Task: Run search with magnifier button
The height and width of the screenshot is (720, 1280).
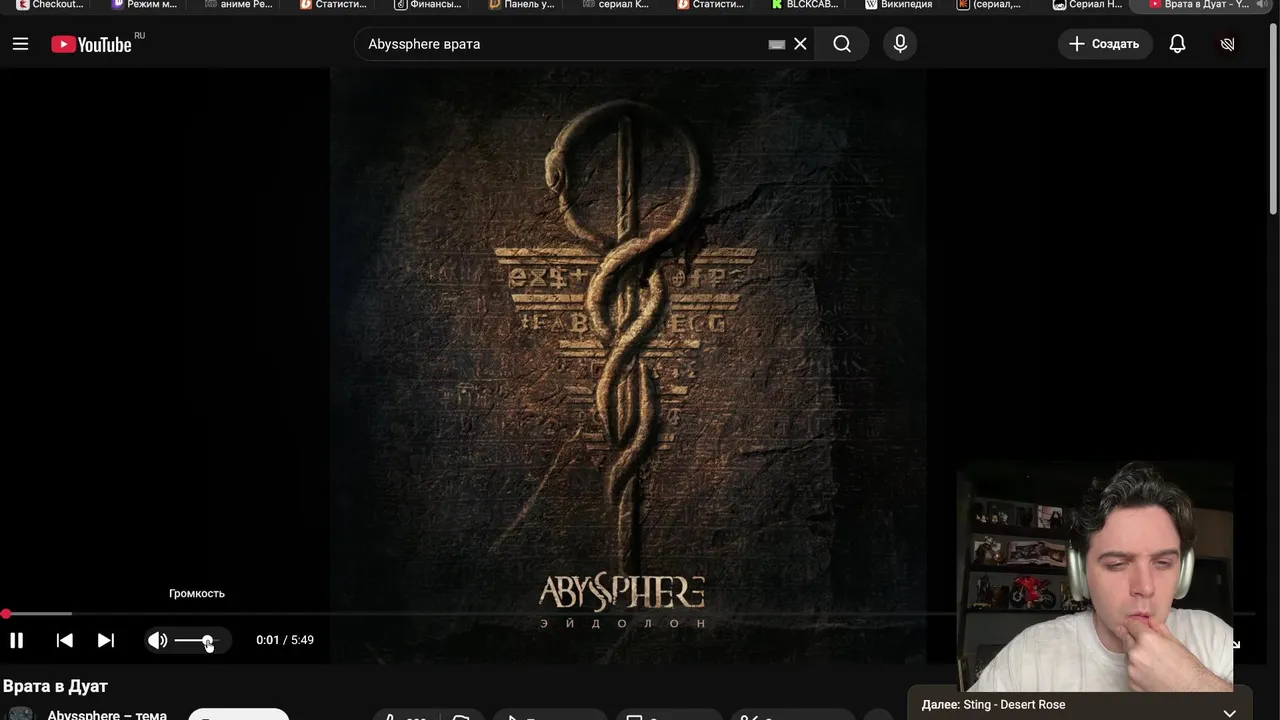Action: (x=842, y=44)
